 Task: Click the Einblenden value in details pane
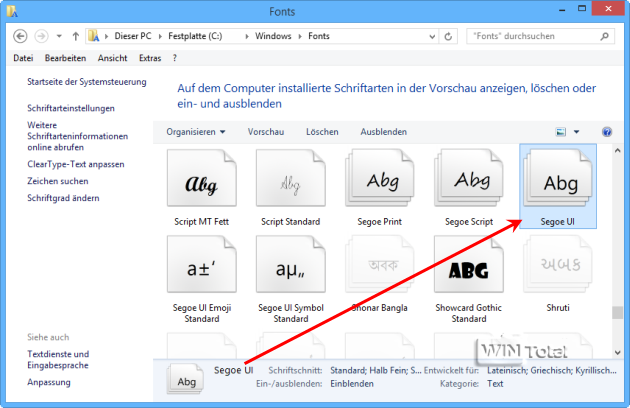click(x=352, y=384)
